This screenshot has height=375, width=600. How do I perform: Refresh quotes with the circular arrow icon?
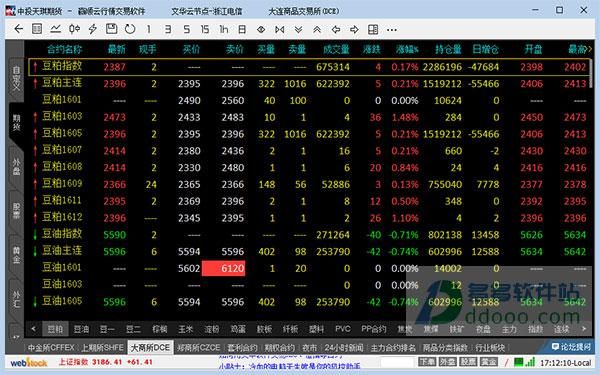(x=130, y=29)
